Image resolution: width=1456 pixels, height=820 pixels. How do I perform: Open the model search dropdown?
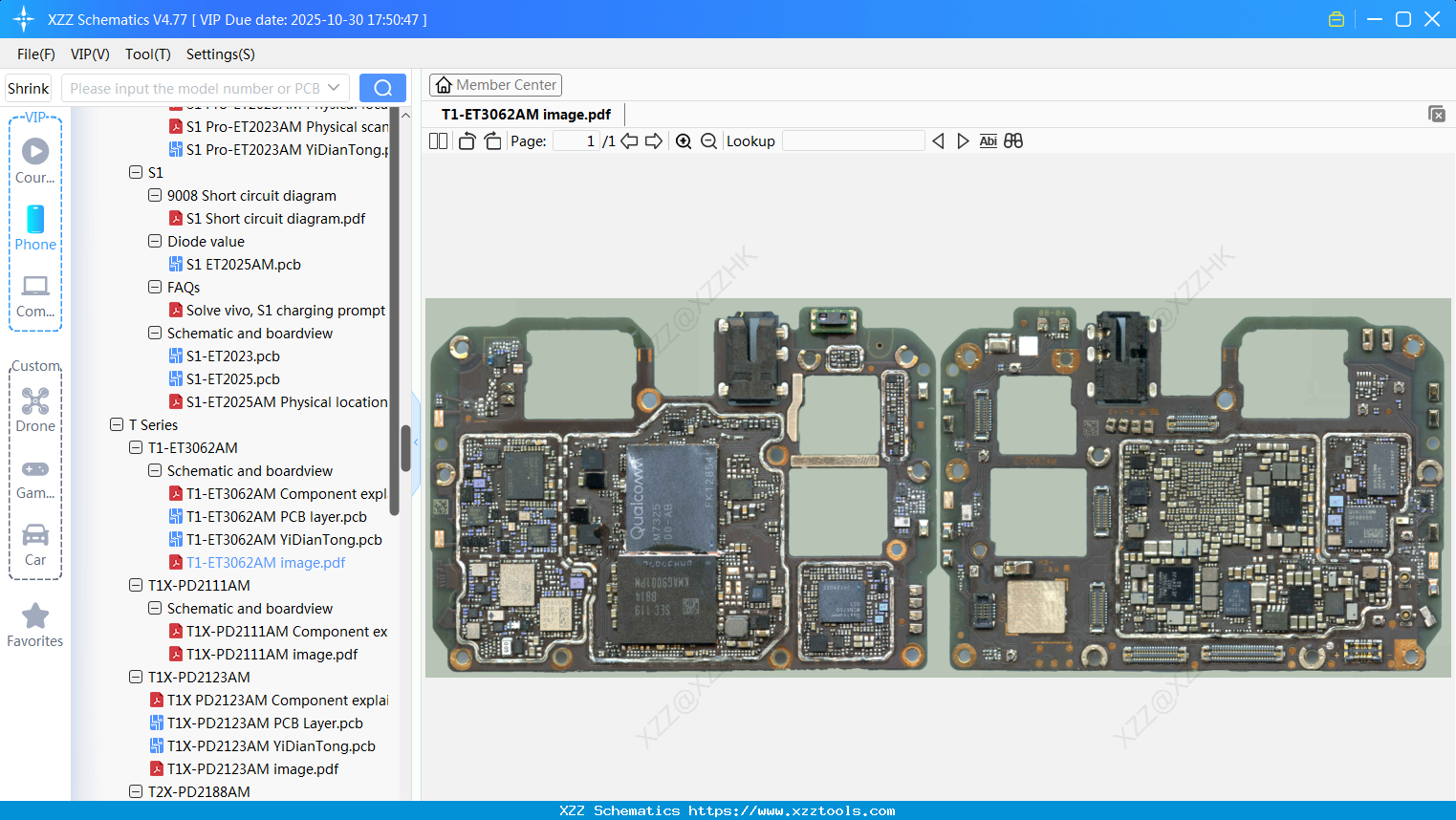(x=334, y=87)
